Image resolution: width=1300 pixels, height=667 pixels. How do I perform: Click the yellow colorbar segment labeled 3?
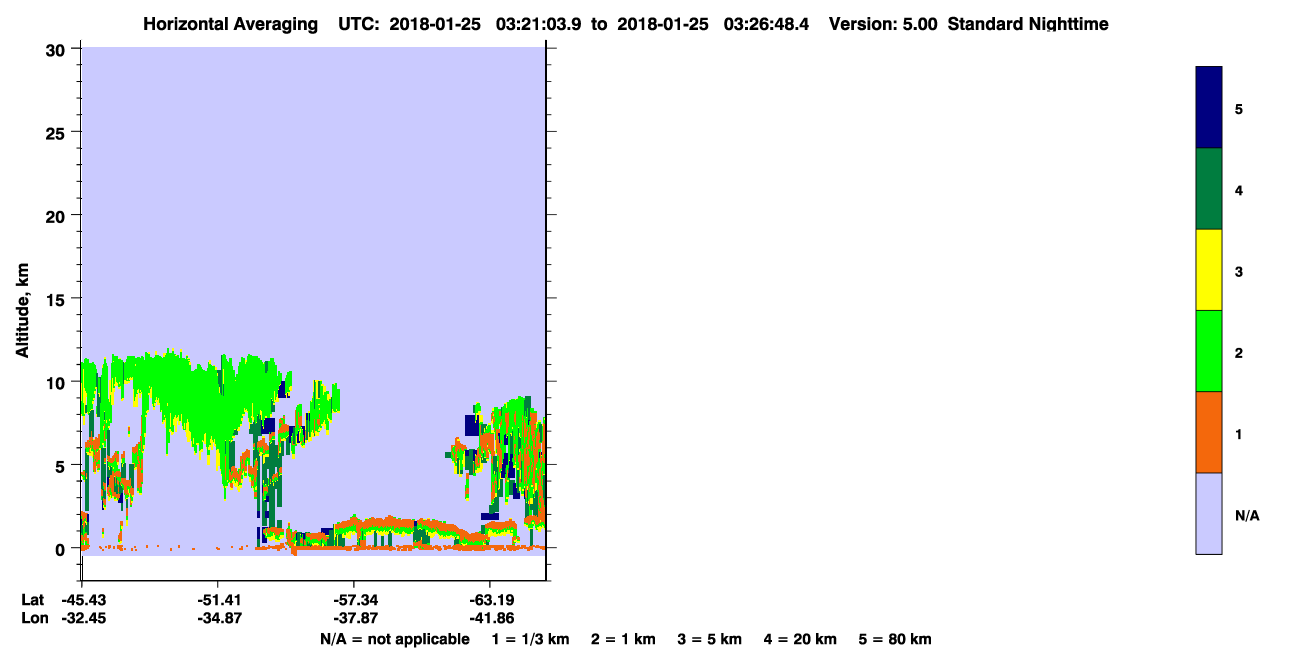pos(1209,270)
